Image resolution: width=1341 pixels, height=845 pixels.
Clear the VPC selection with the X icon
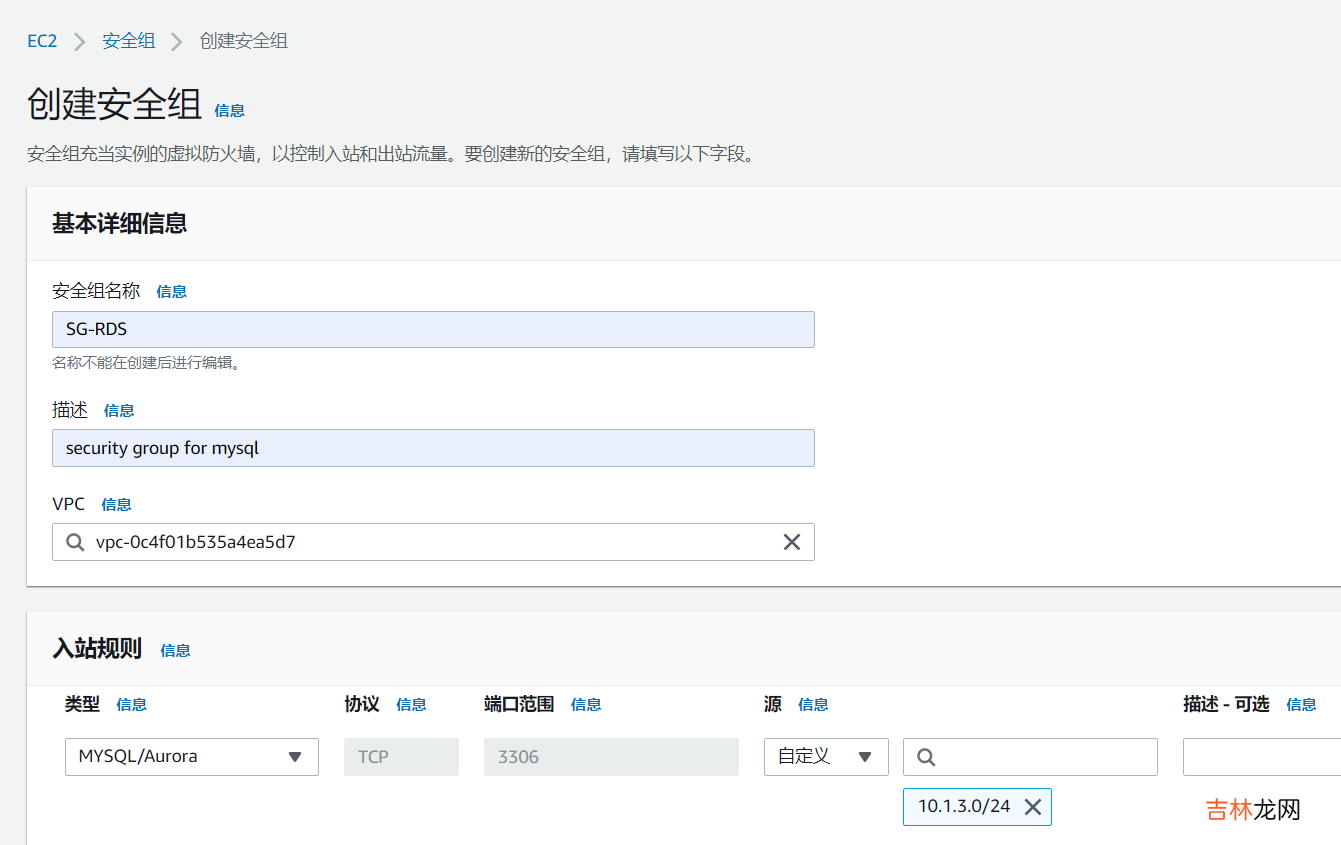(x=792, y=542)
